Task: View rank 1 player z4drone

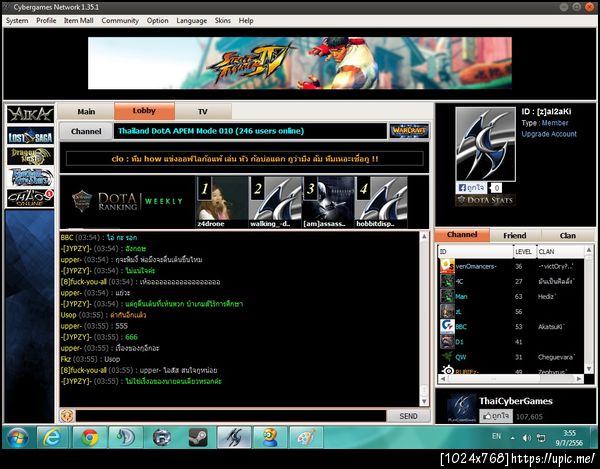Action: [x=222, y=202]
